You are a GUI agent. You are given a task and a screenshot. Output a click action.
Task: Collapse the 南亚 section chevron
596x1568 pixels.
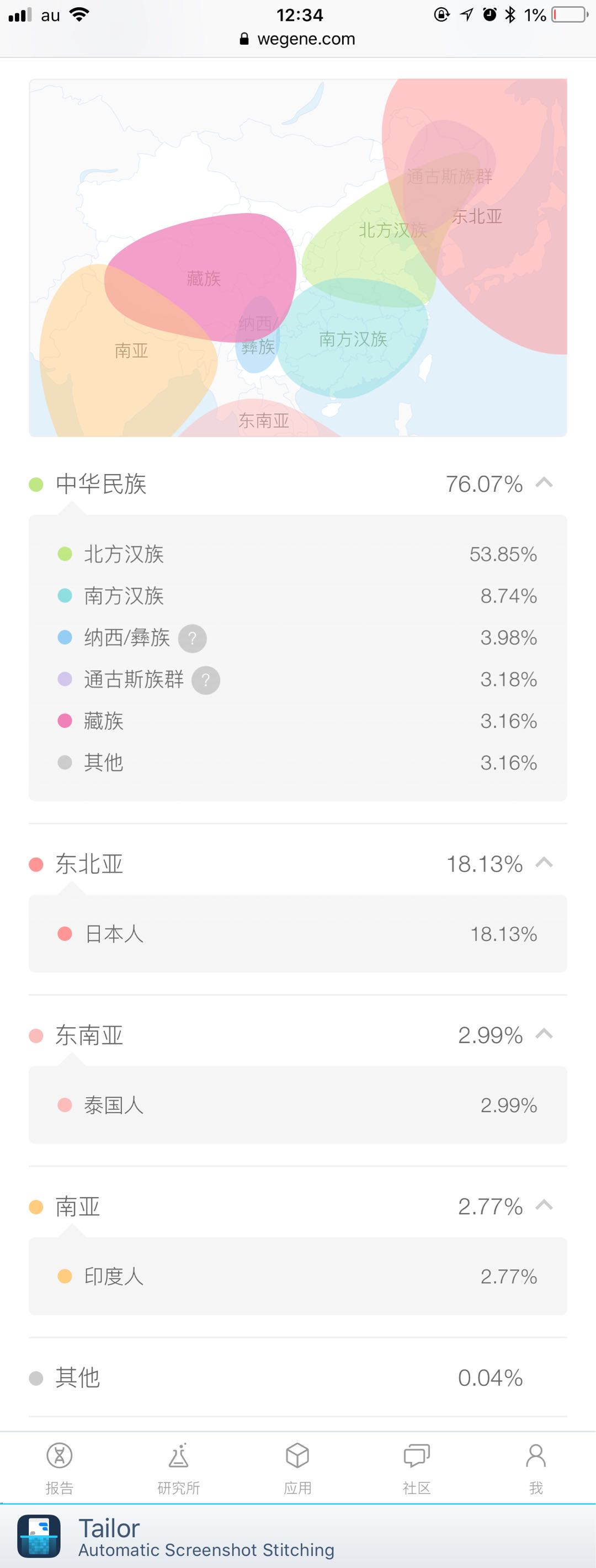[x=544, y=1205]
